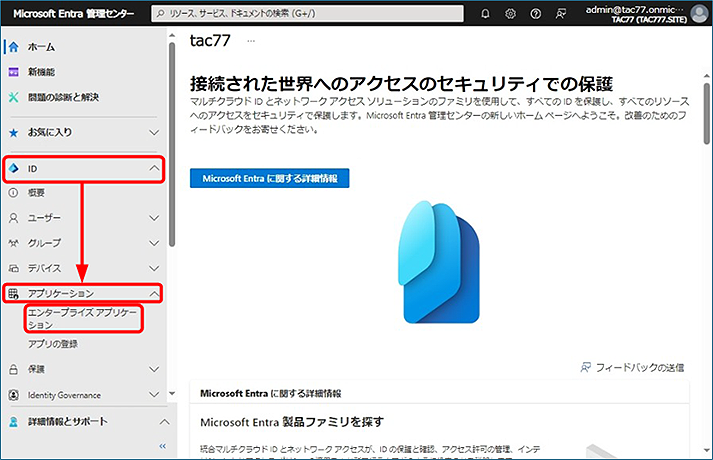
Task: Click the 保護 lock icon
Action: click(x=14, y=369)
